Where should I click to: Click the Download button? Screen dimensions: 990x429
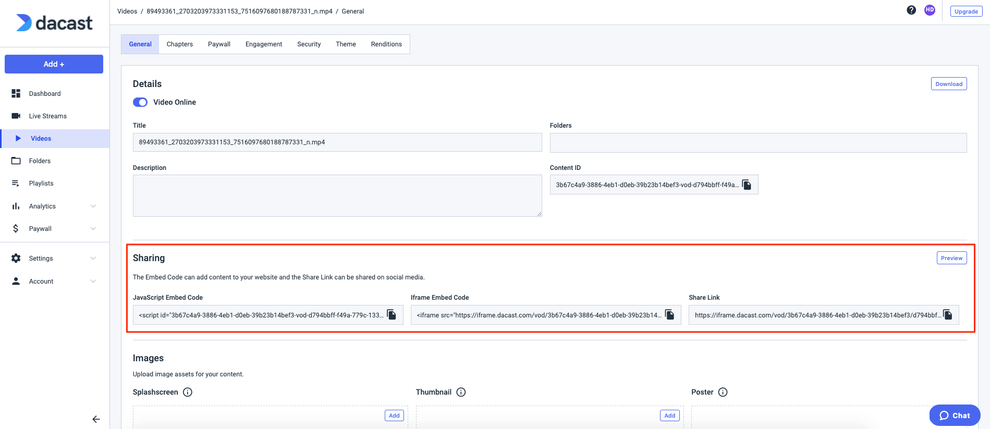coord(949,84)
